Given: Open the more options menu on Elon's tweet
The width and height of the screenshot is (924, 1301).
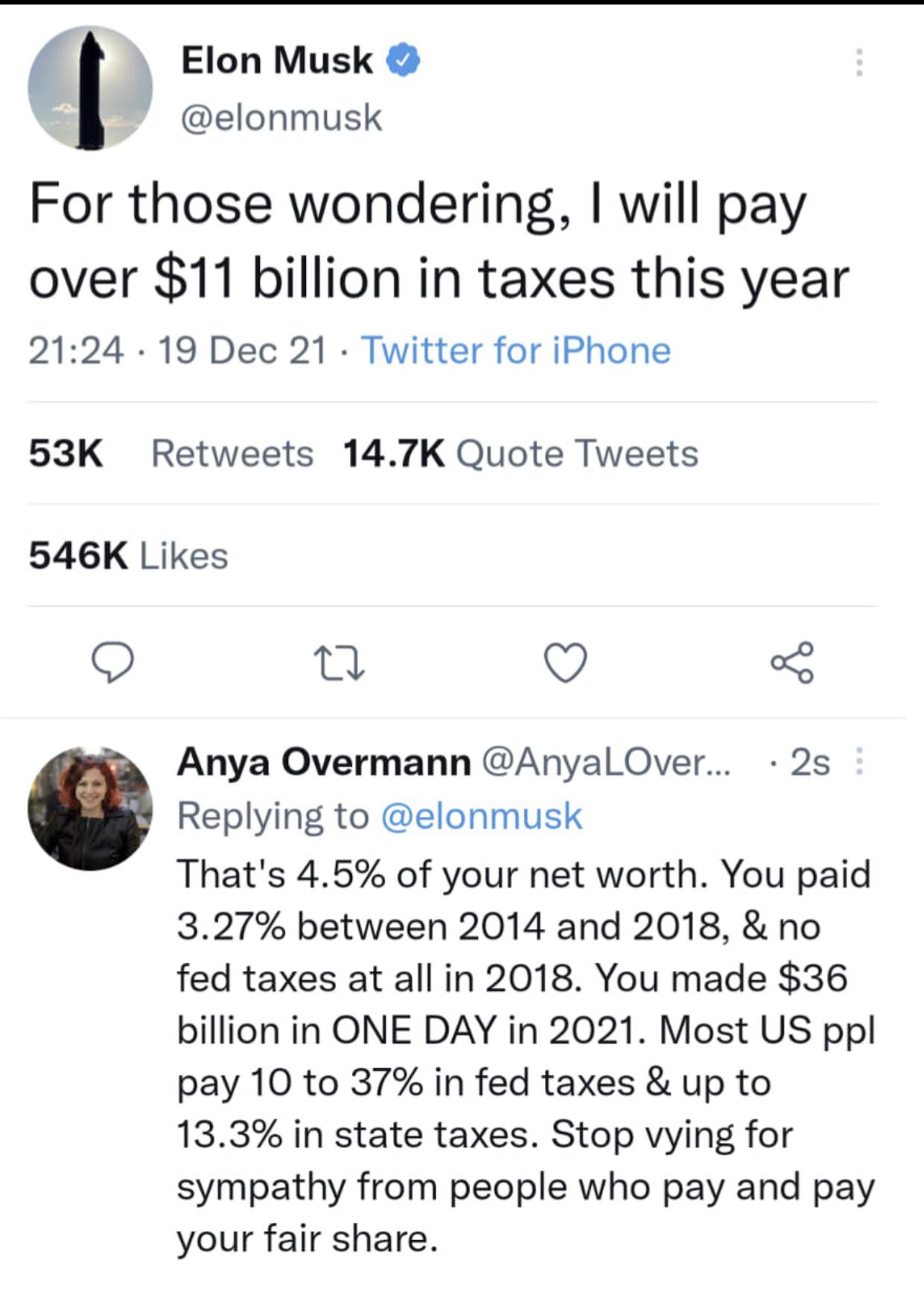Looking at the screenshot, I should 859,63.
